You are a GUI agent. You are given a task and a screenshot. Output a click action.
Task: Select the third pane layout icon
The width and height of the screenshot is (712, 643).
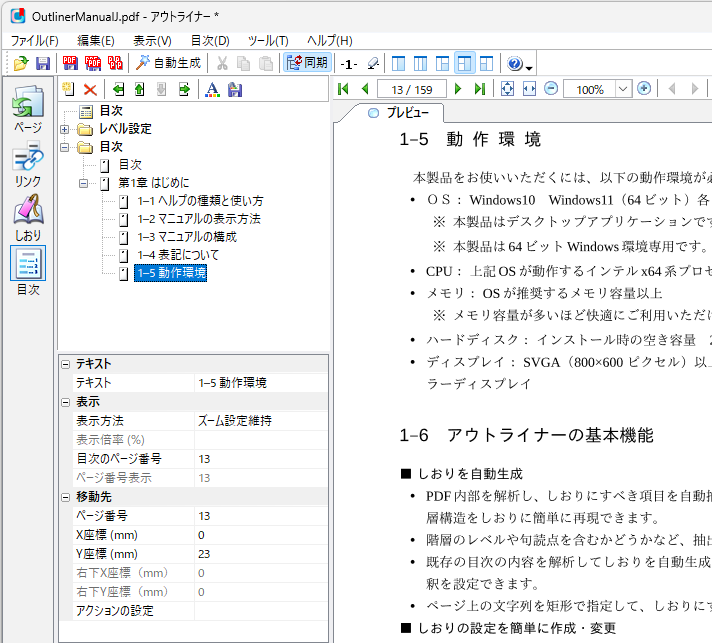[442, 63]
